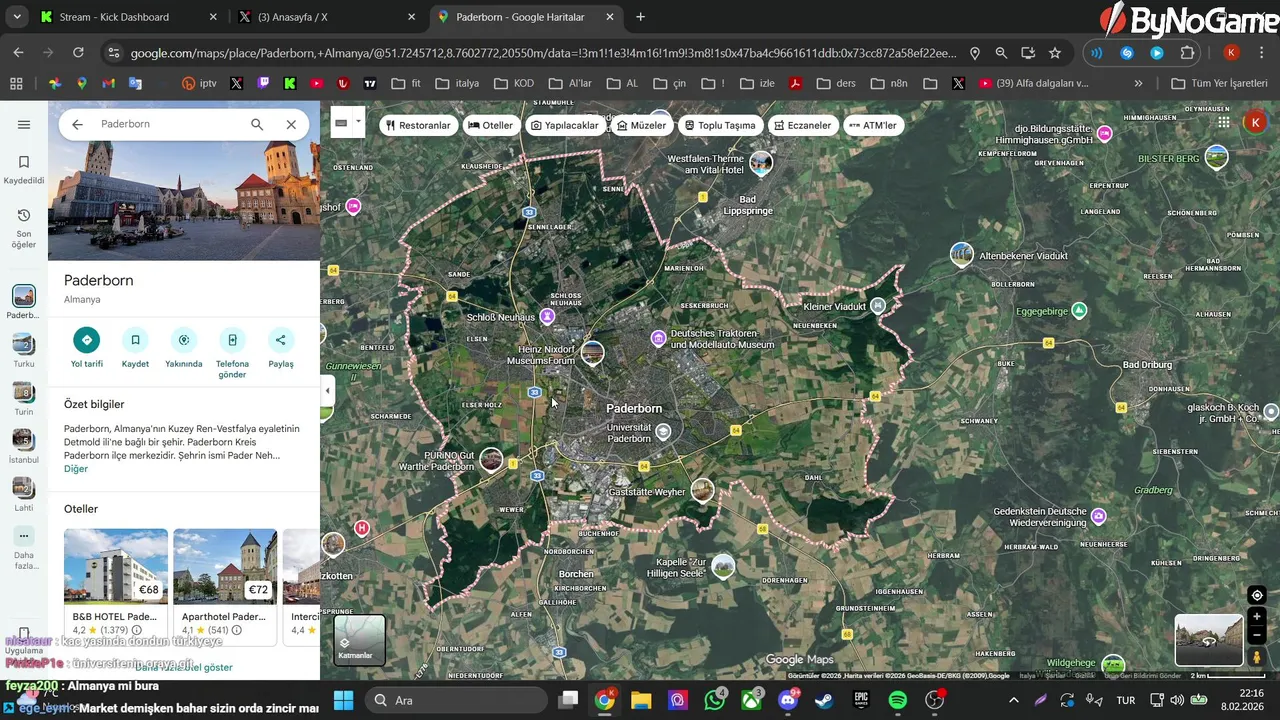The image size is (1280, 720).
Task: Click the back arrow in search box
Action: pos(77,124)
